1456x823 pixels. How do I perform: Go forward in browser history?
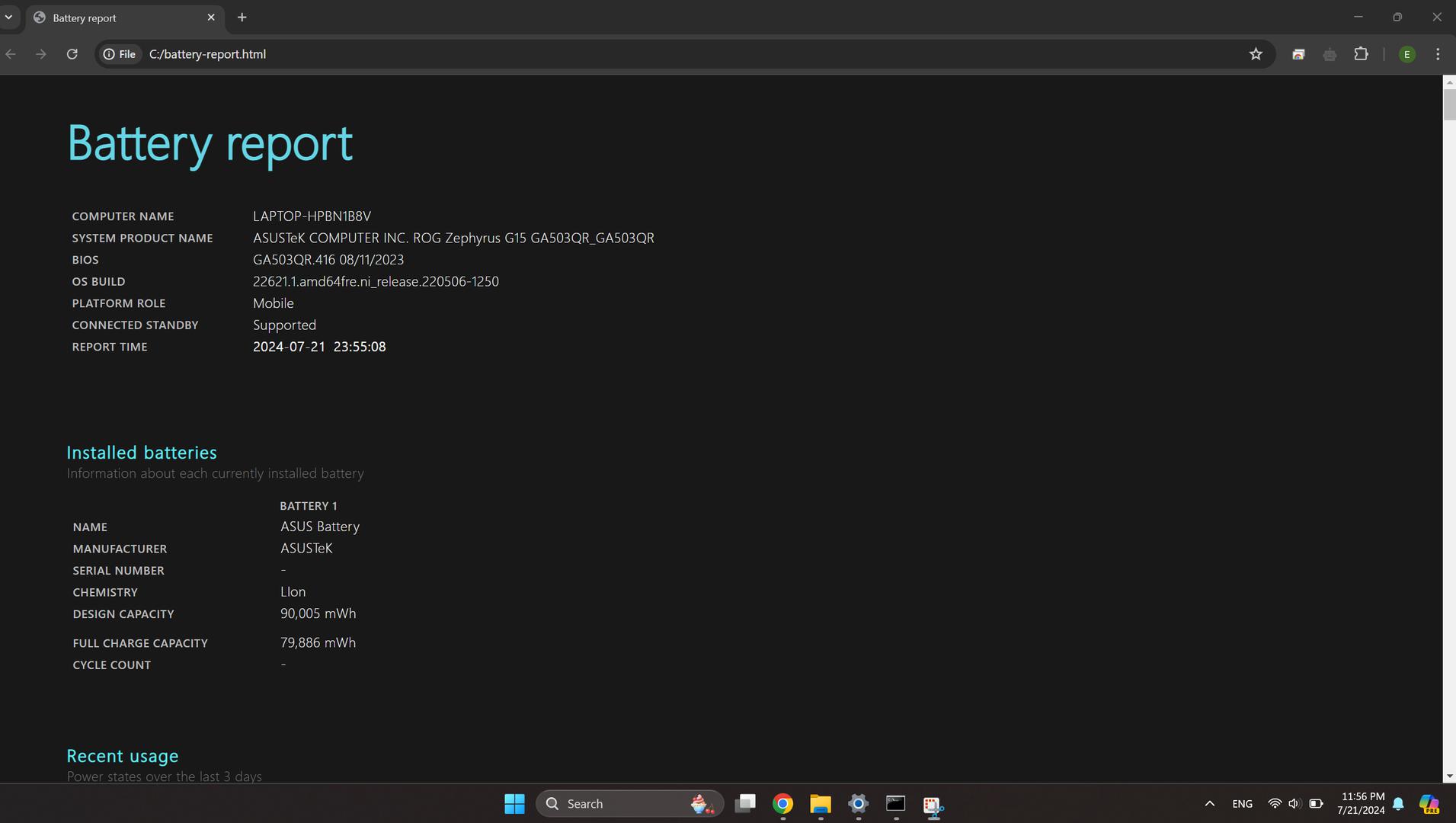(x=41, y=54)
